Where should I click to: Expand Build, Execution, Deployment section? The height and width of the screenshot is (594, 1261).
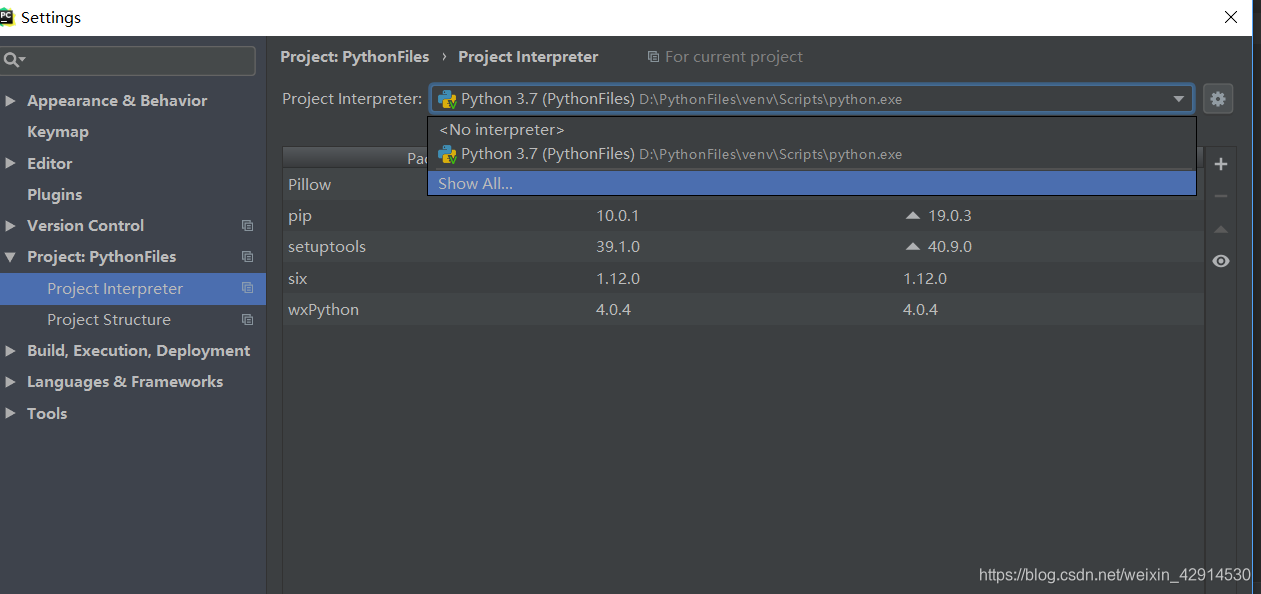pos(10,351)
